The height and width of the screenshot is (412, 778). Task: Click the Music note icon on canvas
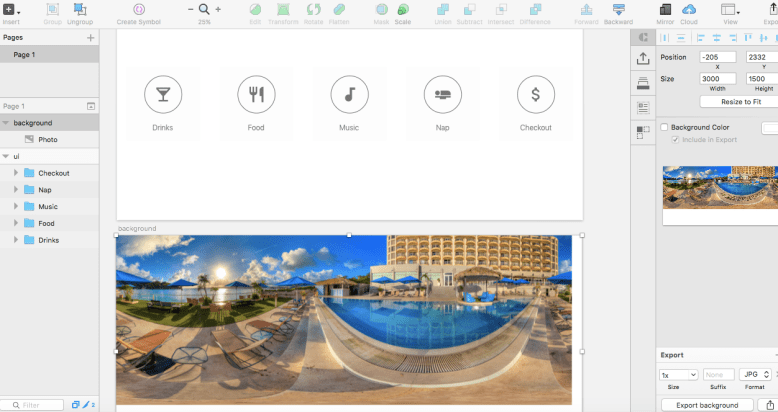click(349, 94)
